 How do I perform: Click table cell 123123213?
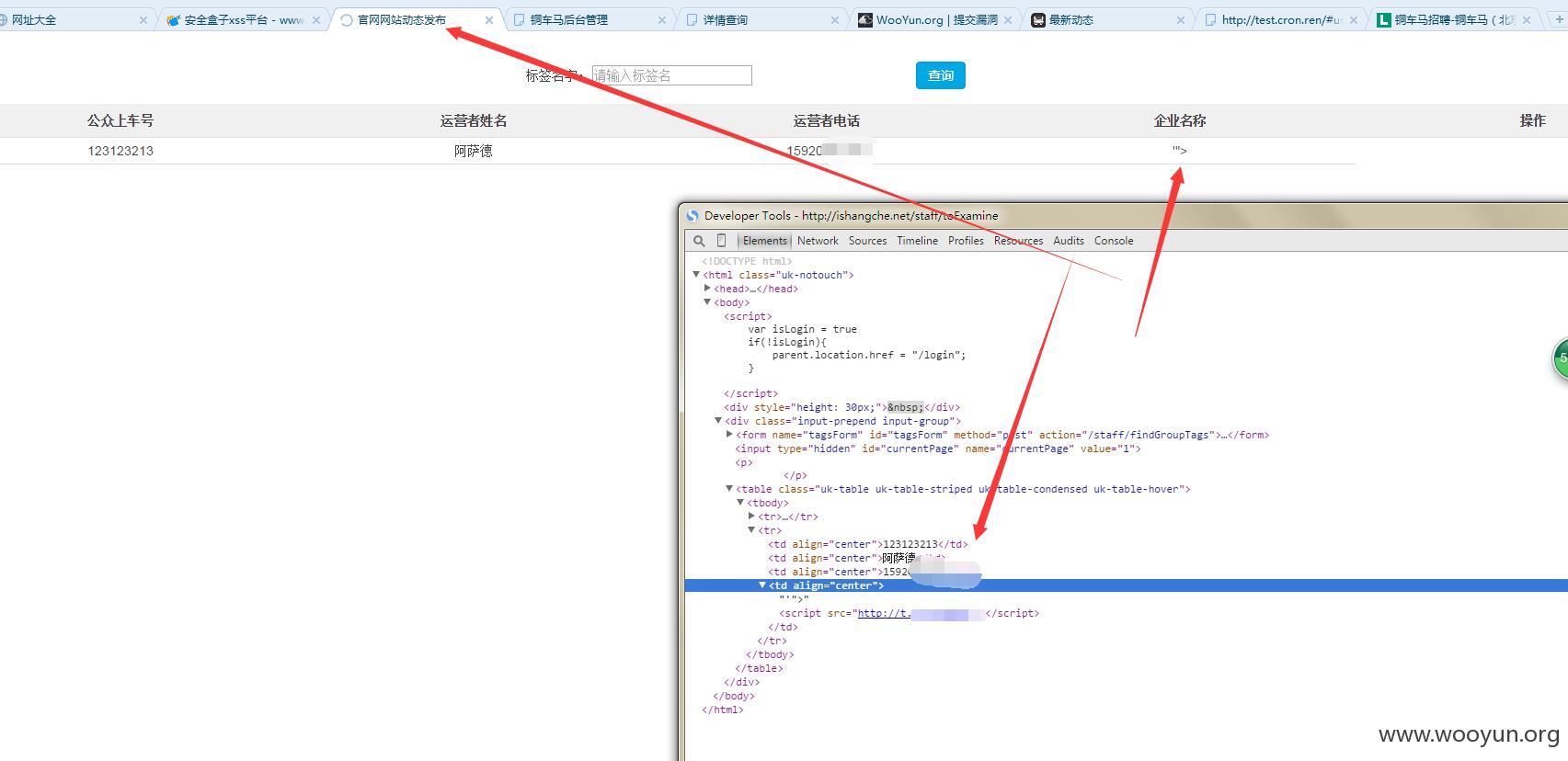point(120,151)
